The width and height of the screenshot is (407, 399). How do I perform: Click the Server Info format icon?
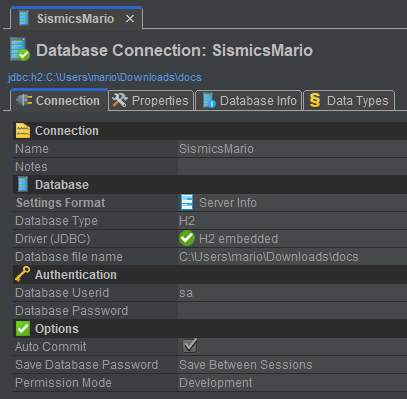(187, 202)
